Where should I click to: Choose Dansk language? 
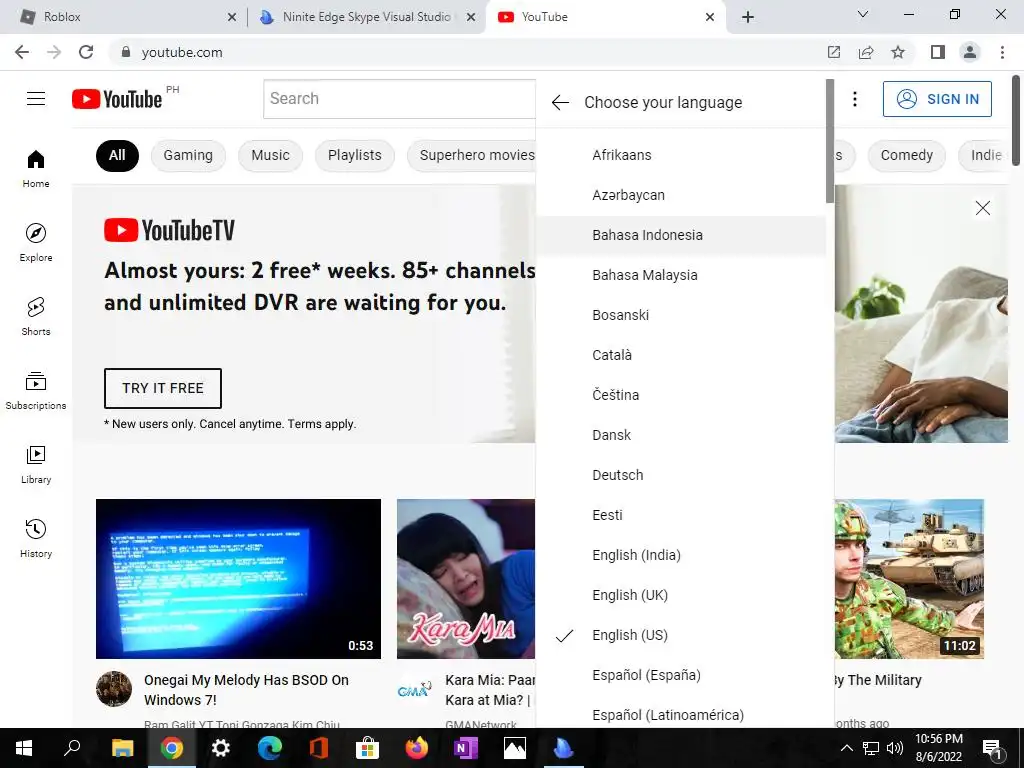point(680,435)
